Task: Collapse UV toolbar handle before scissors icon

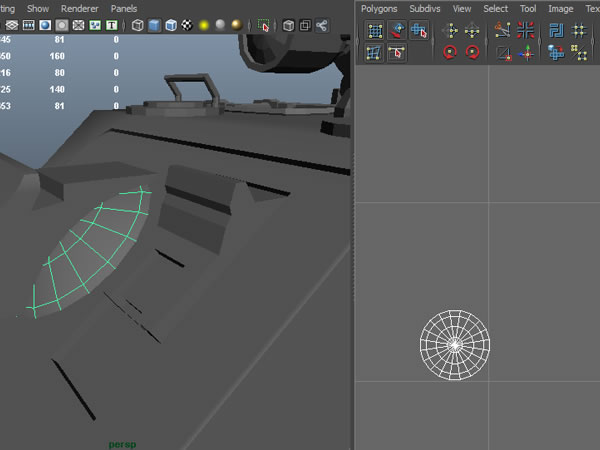Action: pos(486,42)
